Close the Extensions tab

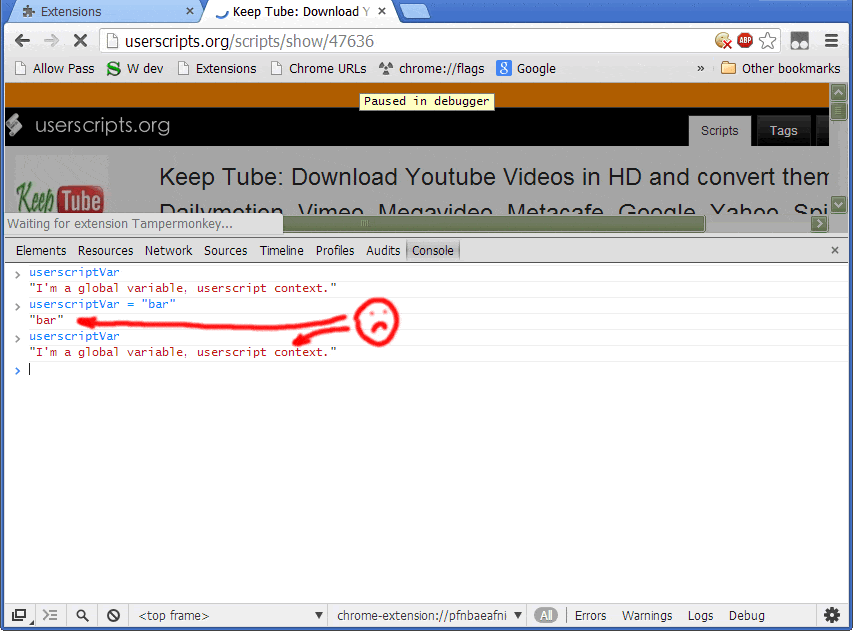(189, 11)
